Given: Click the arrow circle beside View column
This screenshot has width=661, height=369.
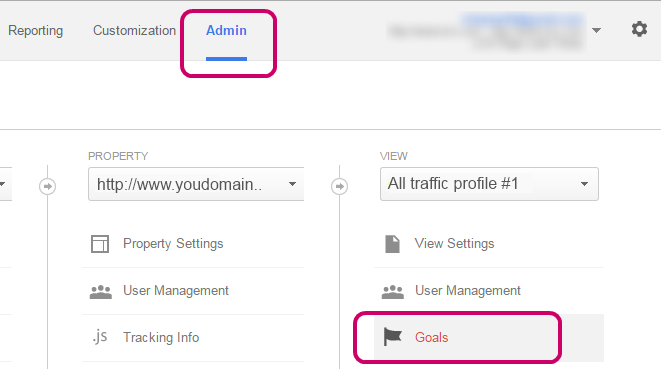Looking at the screenshot, I should tap(339, 186).
